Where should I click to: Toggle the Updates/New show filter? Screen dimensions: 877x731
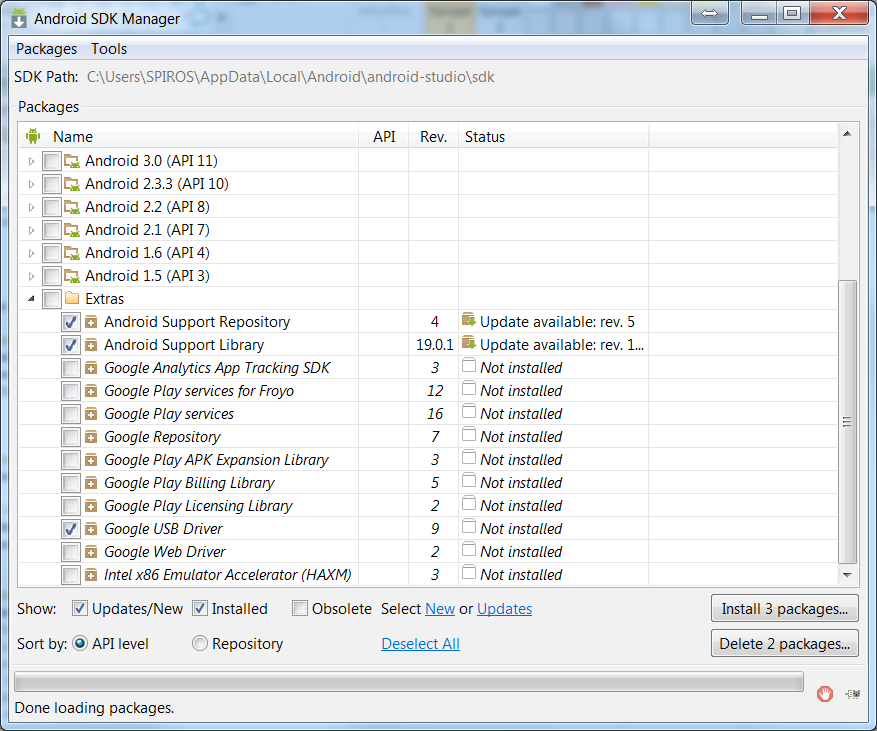(79, 609)
